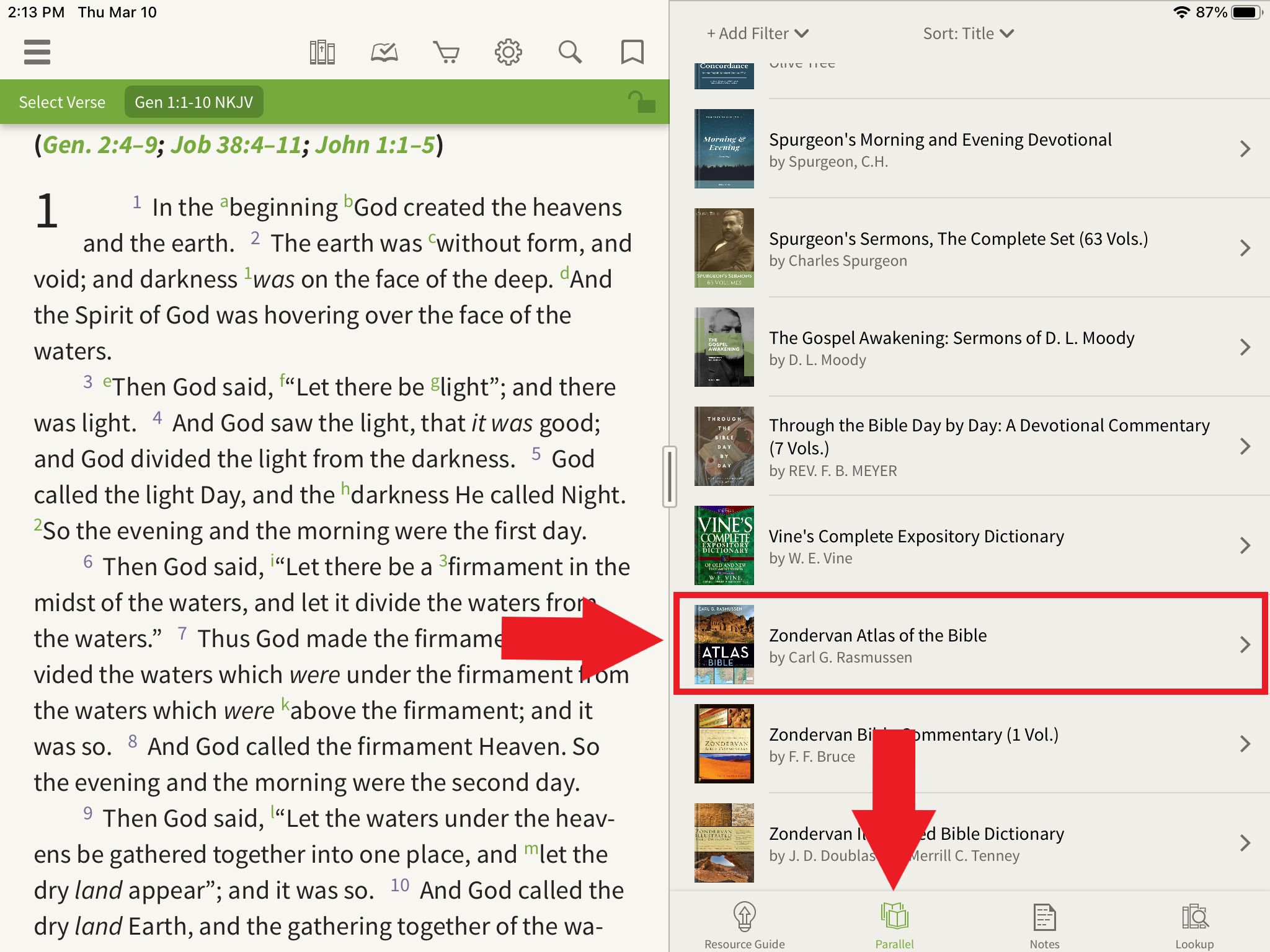Tap footnote letter k before above the firmament

pyautogui.click(x=285, y=705)
